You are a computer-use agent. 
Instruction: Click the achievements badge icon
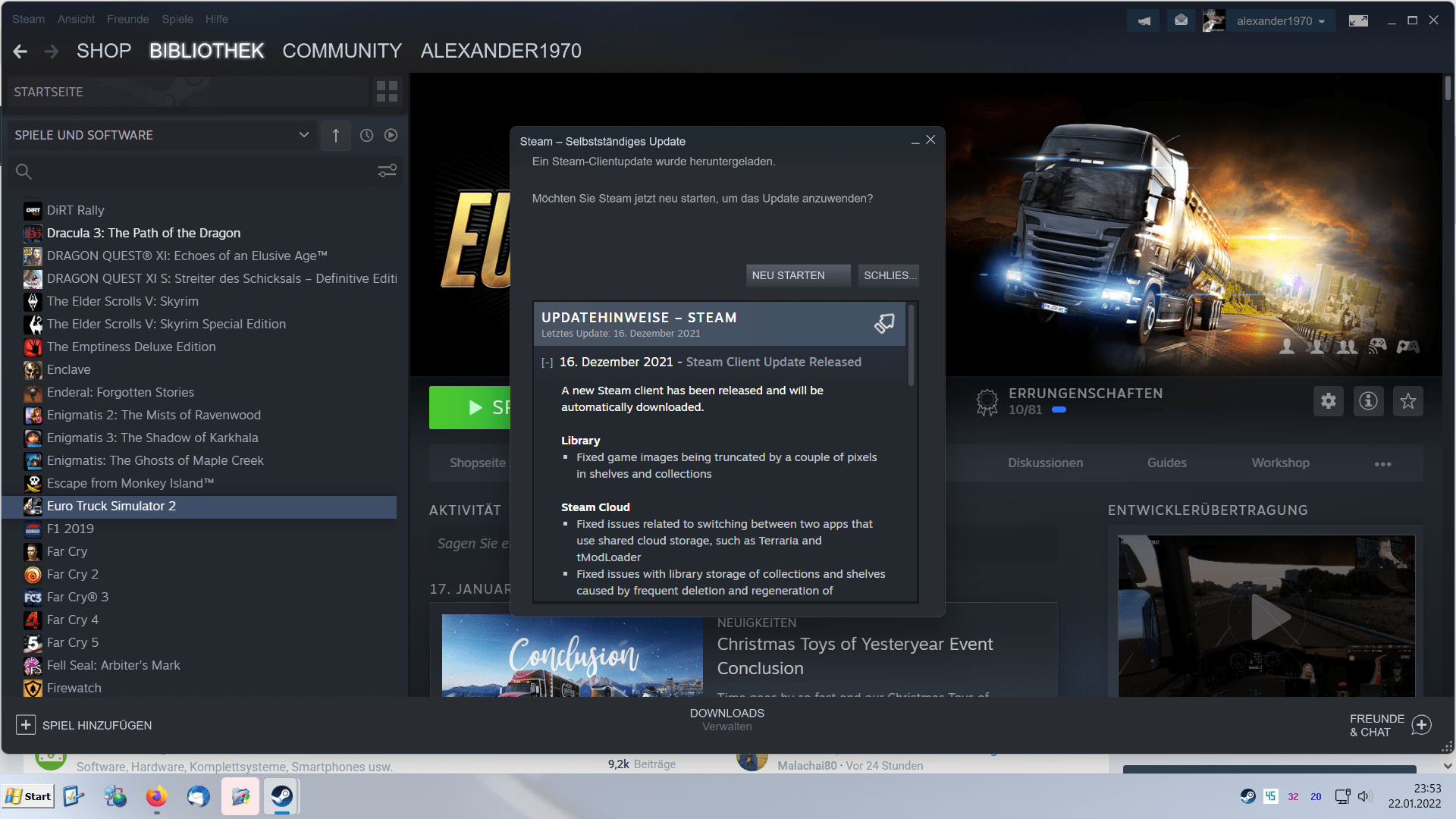coord(987,402)
